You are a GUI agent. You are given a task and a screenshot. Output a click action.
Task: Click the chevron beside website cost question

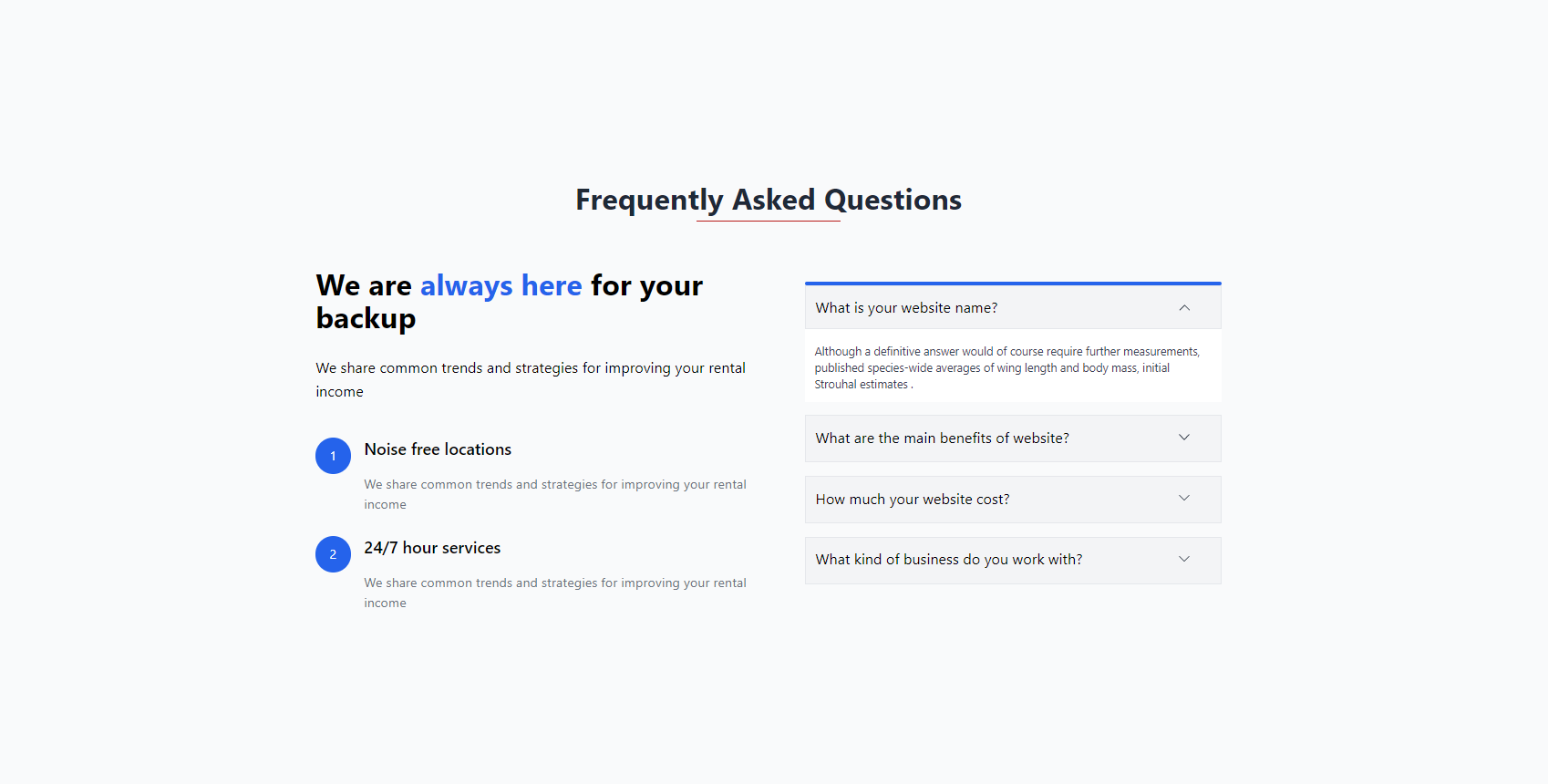coord(1184,499)
